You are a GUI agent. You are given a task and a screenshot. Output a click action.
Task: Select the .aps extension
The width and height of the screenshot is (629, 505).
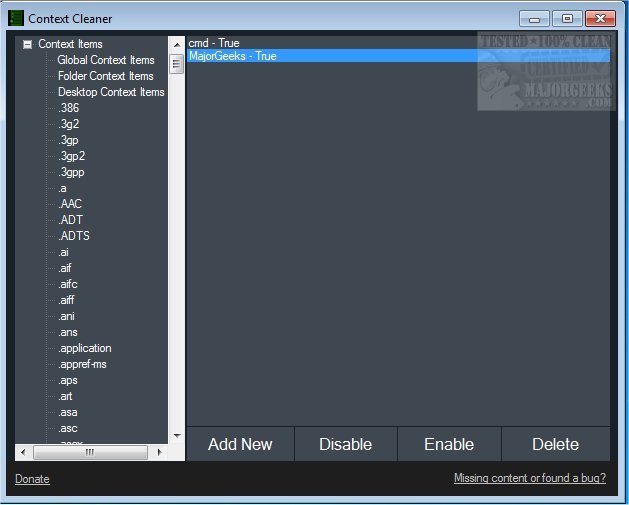pyautogui.click(x=68, y=380)
